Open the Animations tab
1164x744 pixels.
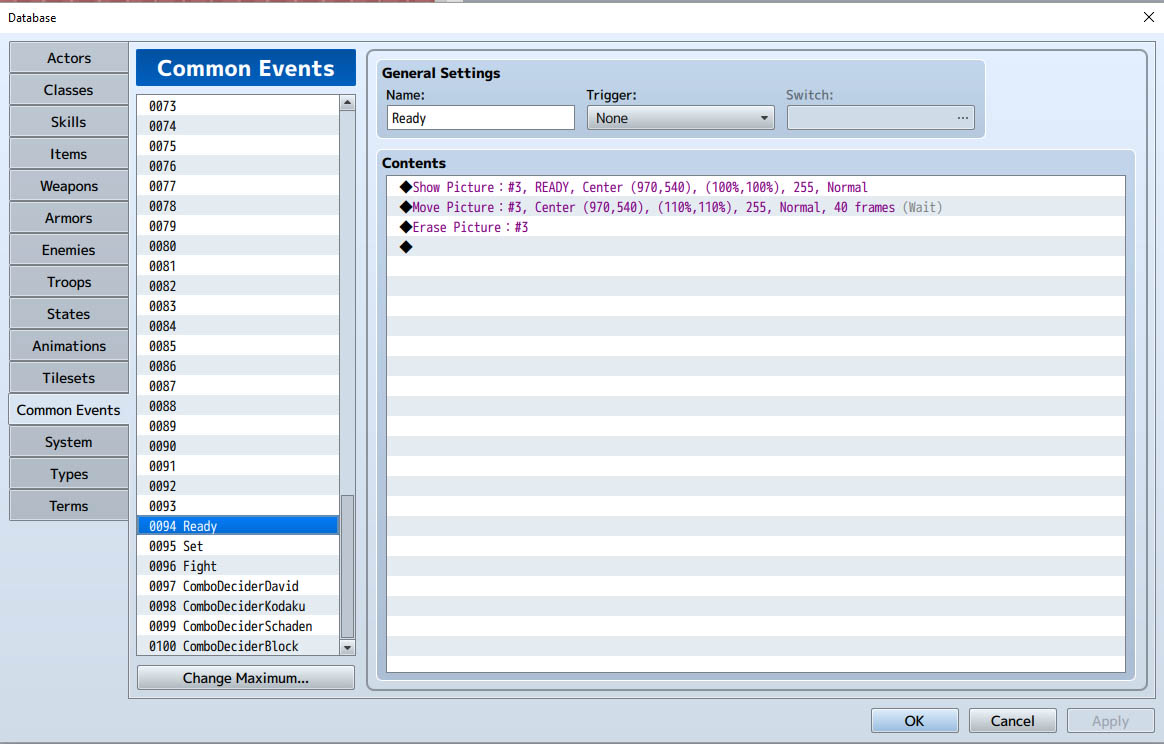click(68, 346)
